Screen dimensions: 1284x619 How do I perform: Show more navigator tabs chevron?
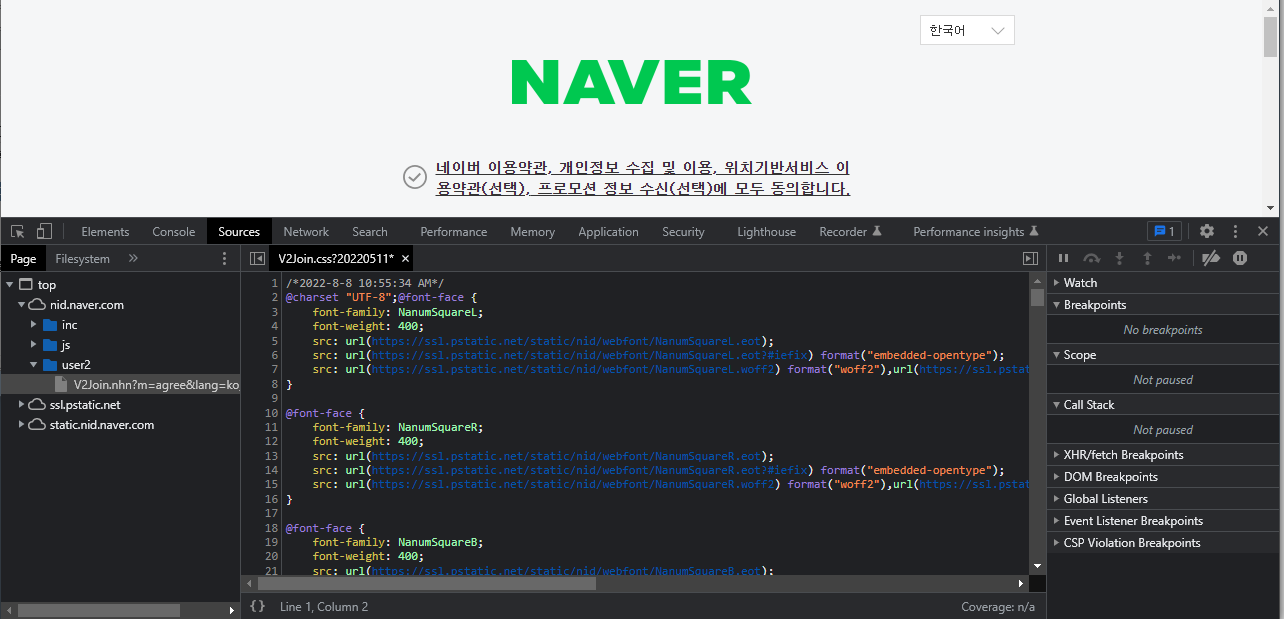coord(133,258)
